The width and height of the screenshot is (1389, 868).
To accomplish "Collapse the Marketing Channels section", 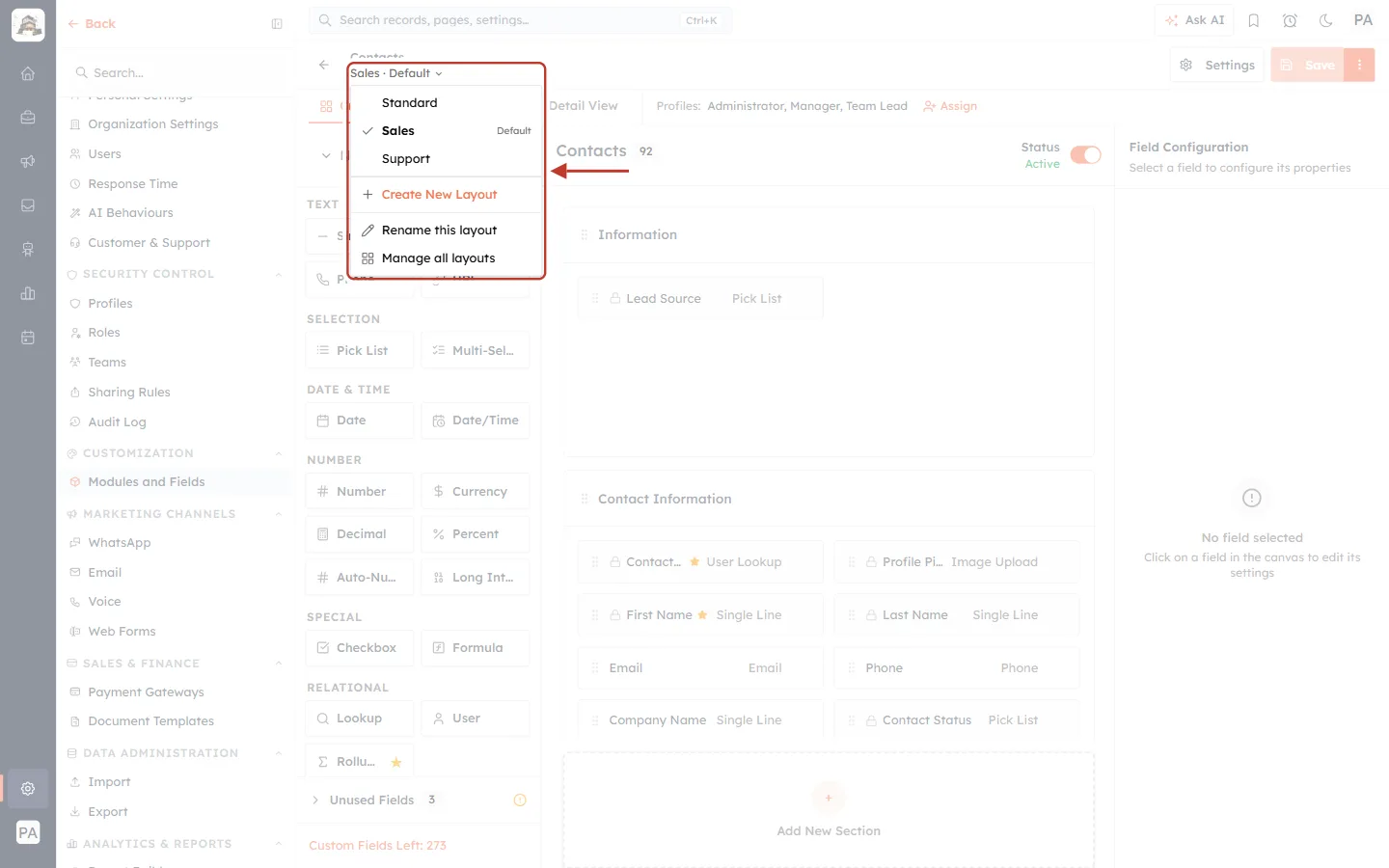I will [279, 514].
